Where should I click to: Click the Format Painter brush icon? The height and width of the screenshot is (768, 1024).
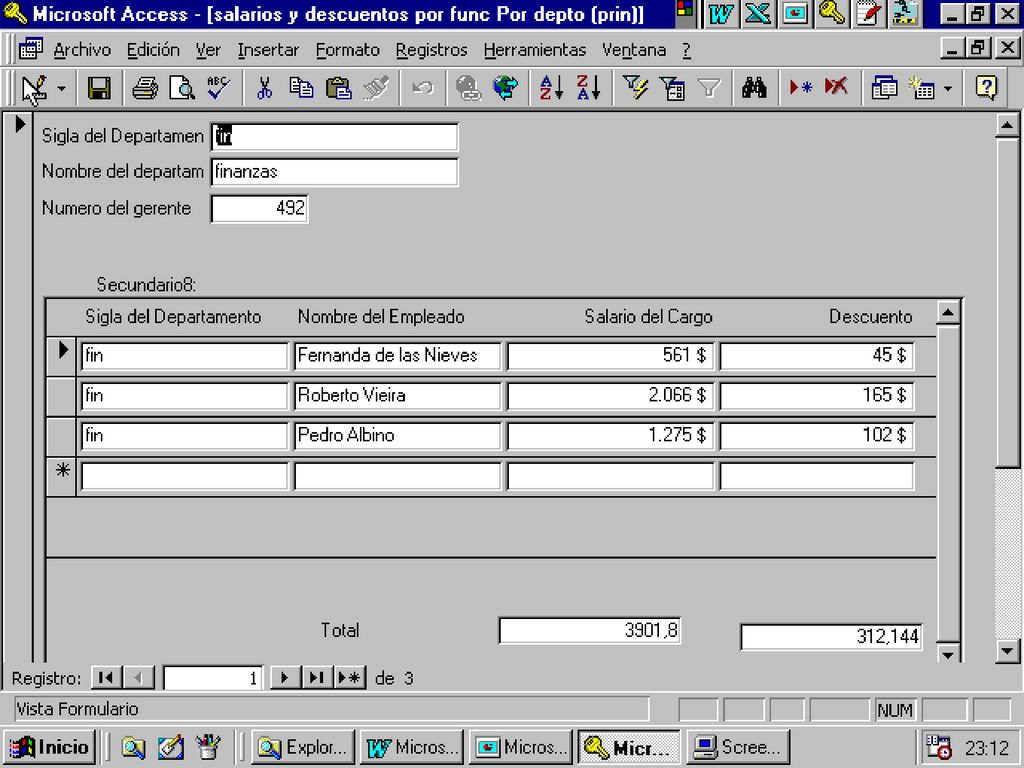point(376,88)
